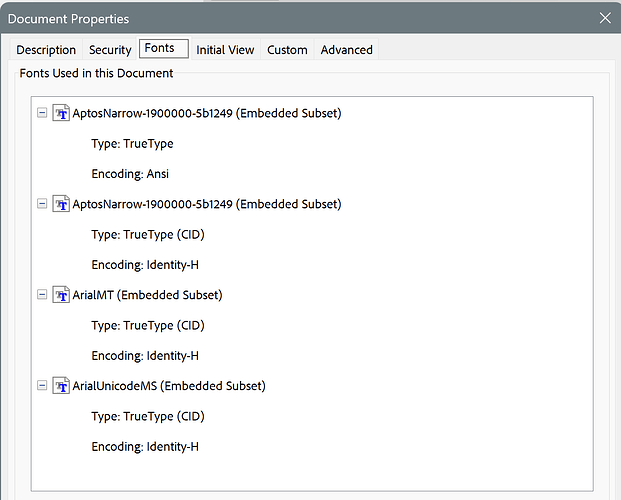The width and height of the screenshot is (621, 500).
Task: Click the font icon of the second AptosNarrow entry
Action: [60, 204]
